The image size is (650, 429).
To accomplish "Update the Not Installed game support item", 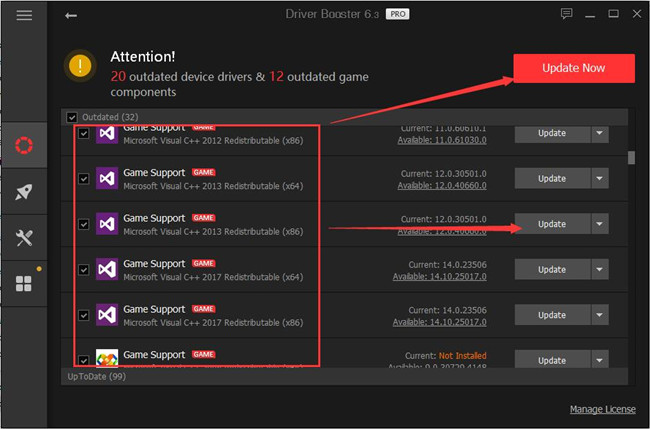I will pyautogui.click(x=552, y=359).
